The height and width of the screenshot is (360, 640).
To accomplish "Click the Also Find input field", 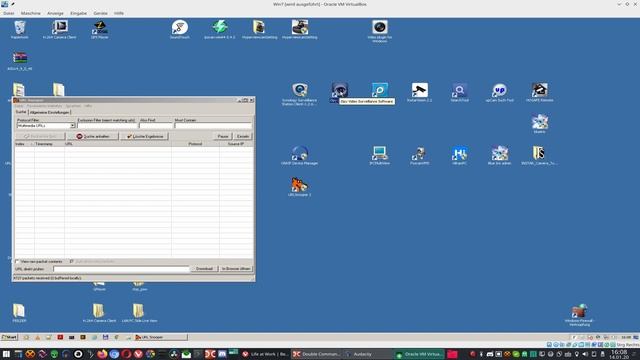I will tap(156, 126).
